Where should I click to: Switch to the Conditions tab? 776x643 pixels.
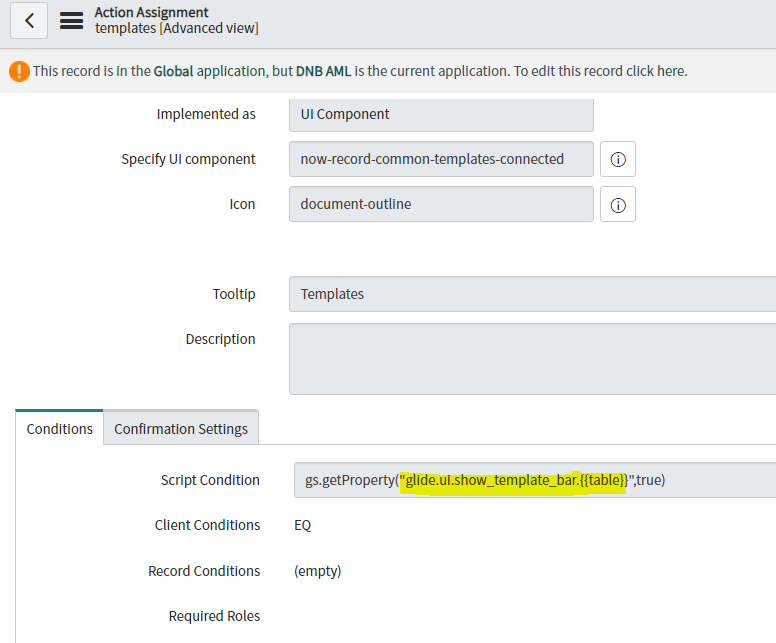59,429
